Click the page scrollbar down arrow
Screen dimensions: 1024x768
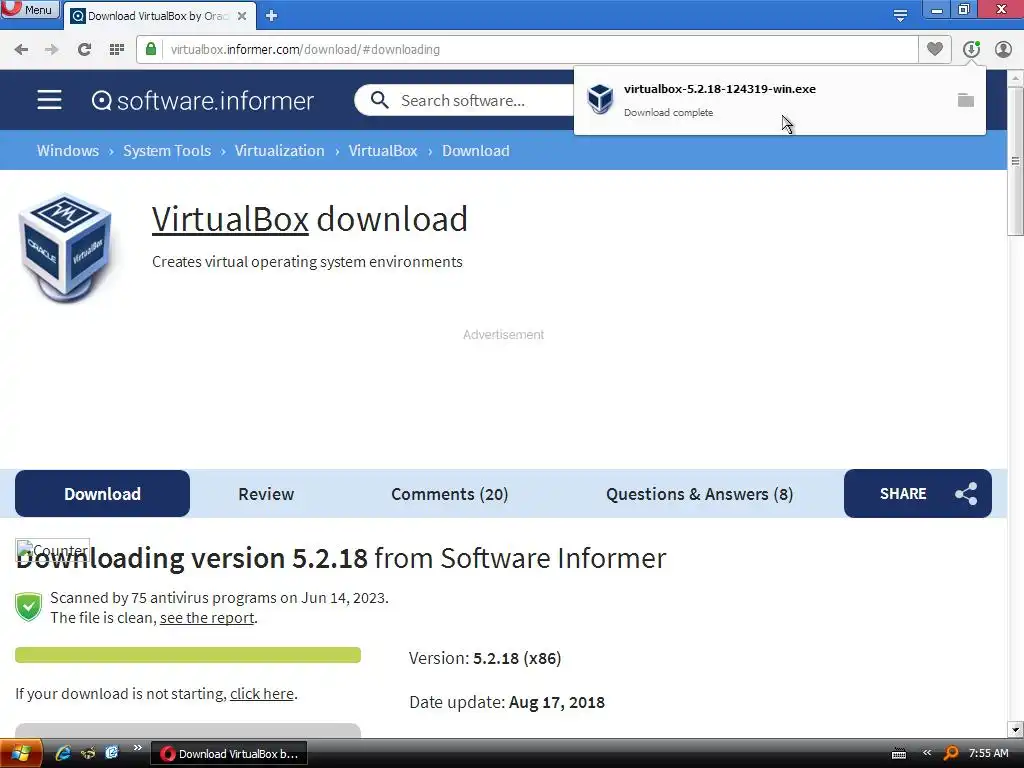point(1015,729)
